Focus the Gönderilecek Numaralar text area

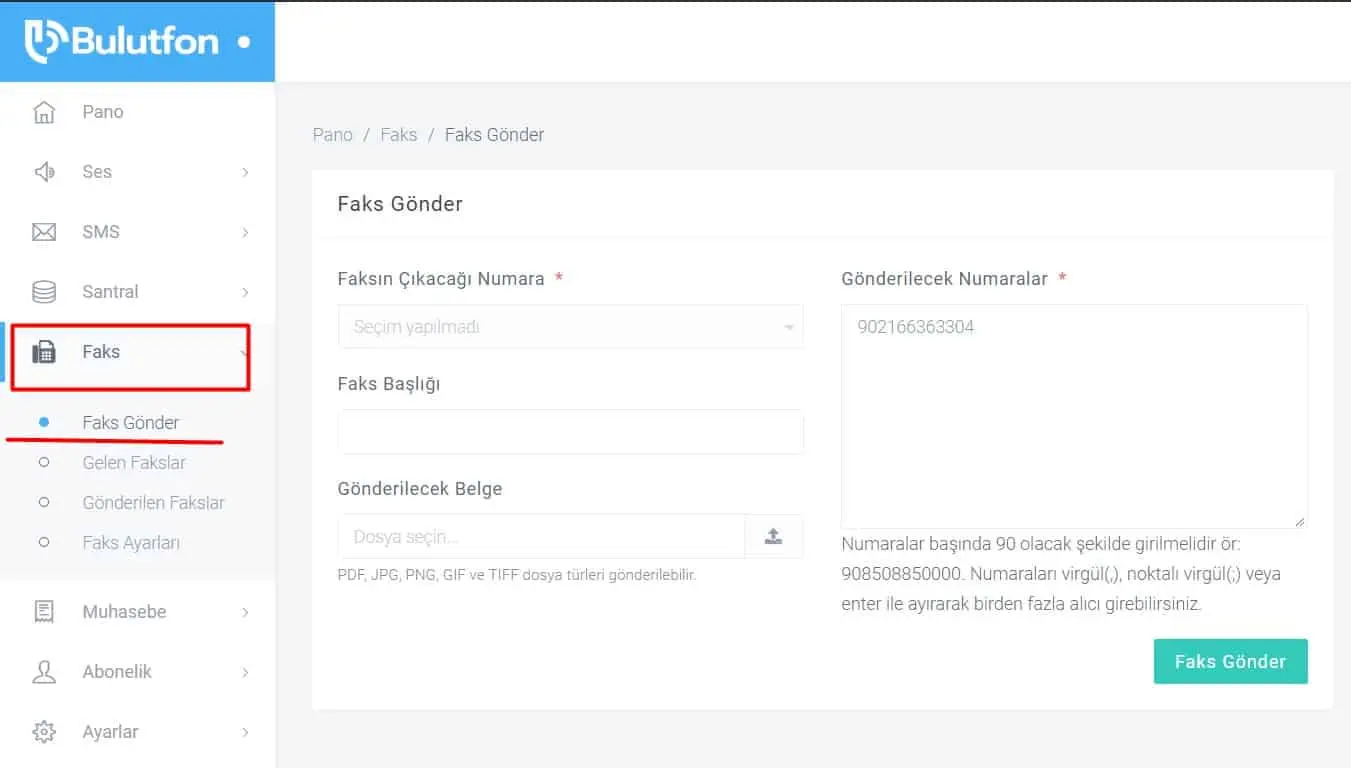(x=1074, y=416)
